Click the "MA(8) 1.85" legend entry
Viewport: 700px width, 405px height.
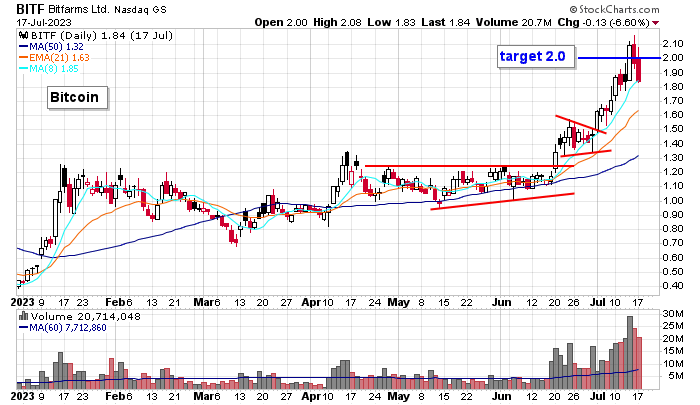pos(54,69)
